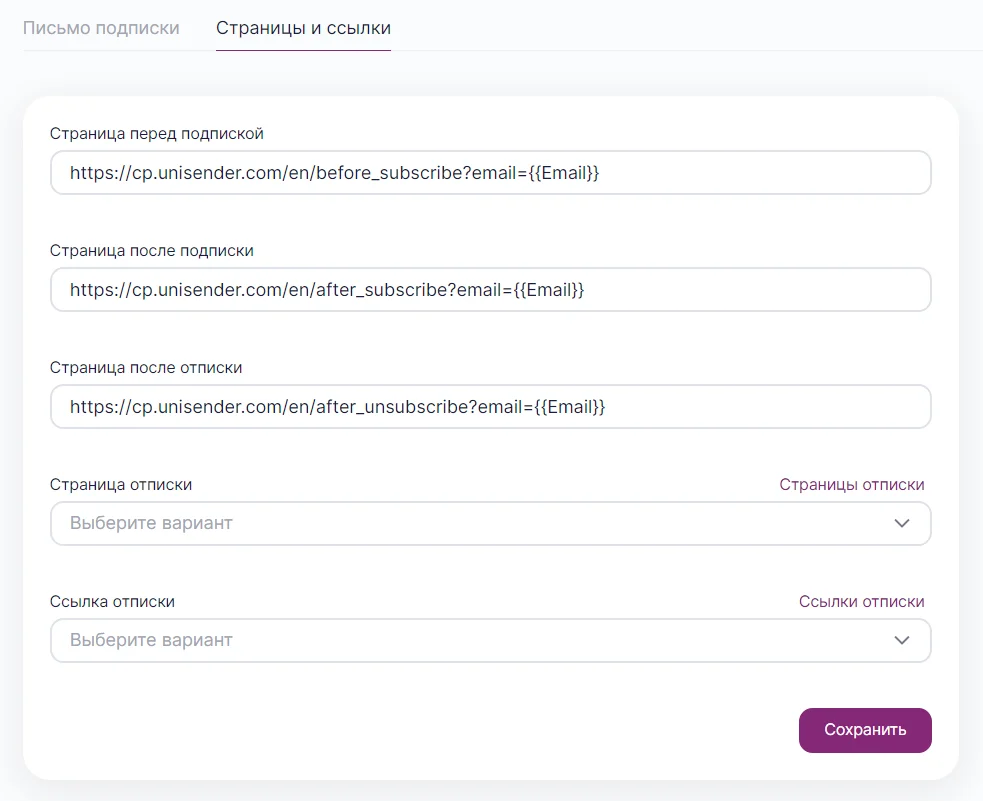Switch to the 'Письмо подписки' tab

pos(101,28)
